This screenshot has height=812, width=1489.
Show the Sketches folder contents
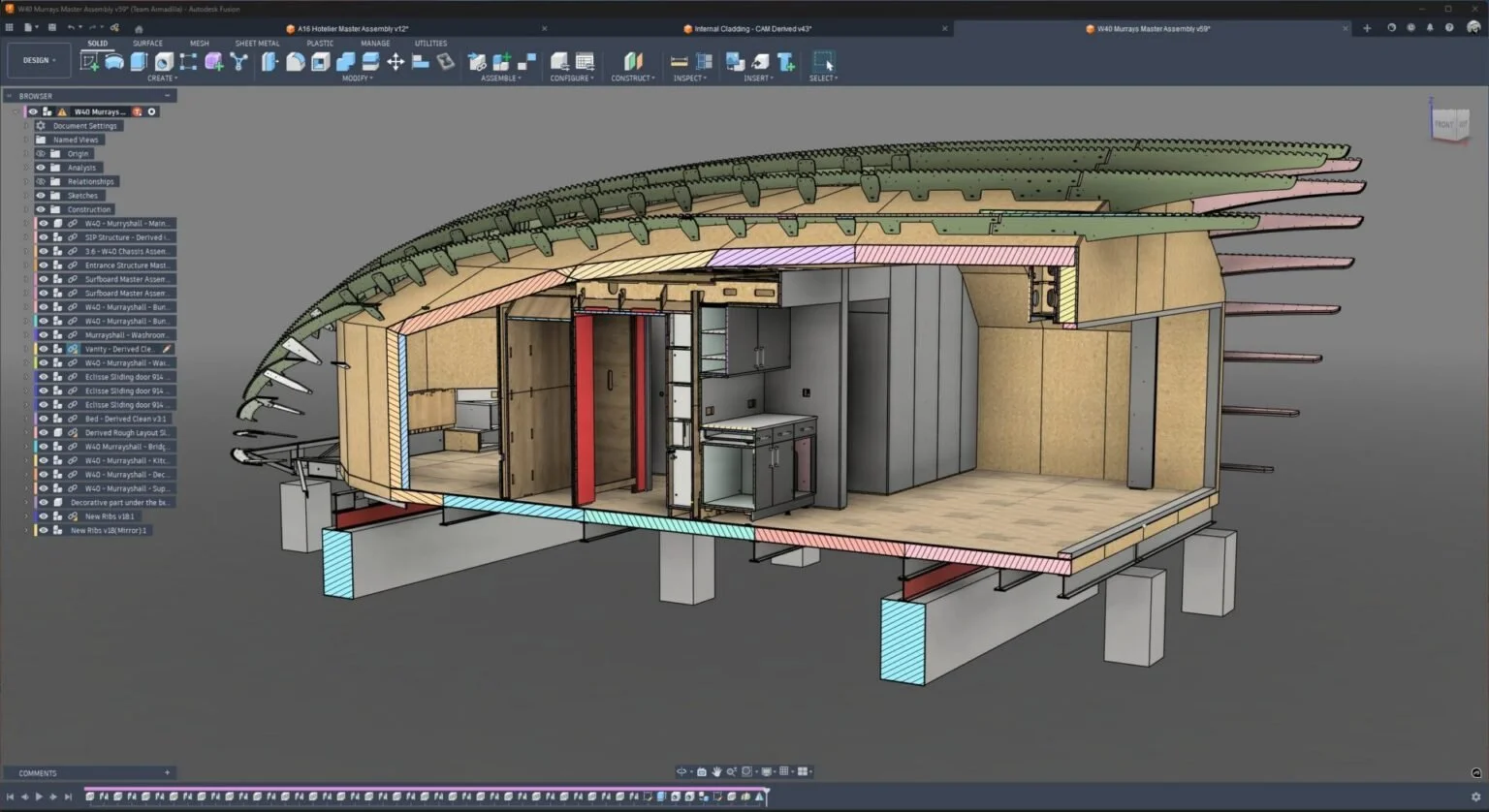[x=27, y=195]
